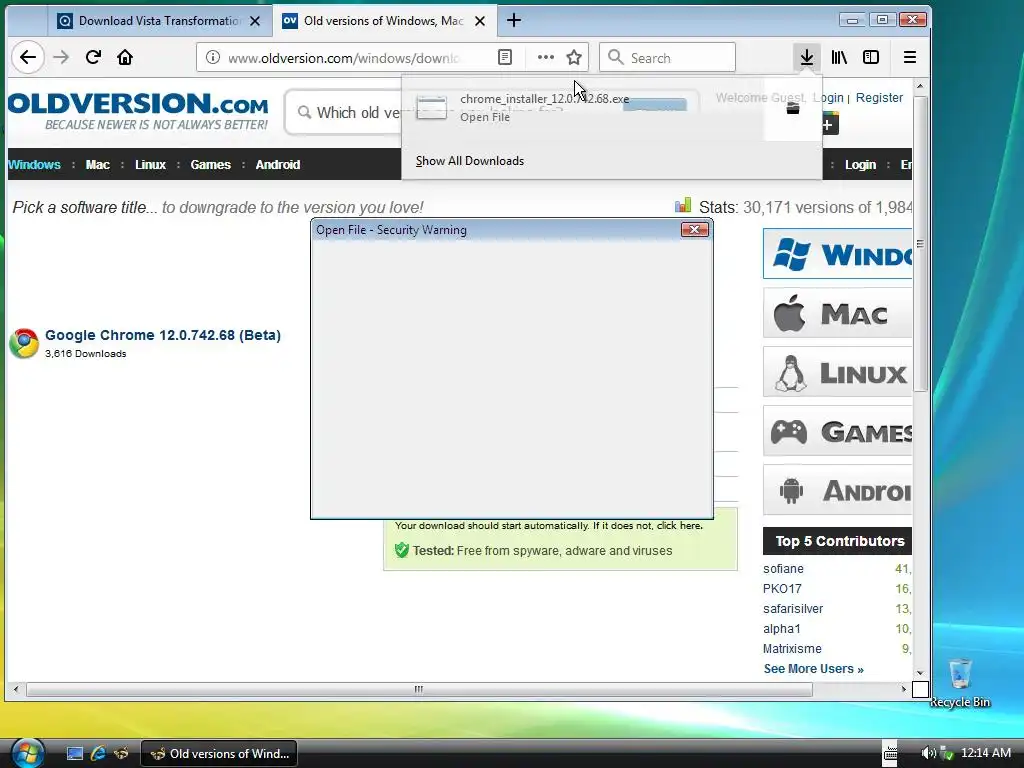
Task: Click the Google Chrome logo icon
Action: click(x=24, y=343)
